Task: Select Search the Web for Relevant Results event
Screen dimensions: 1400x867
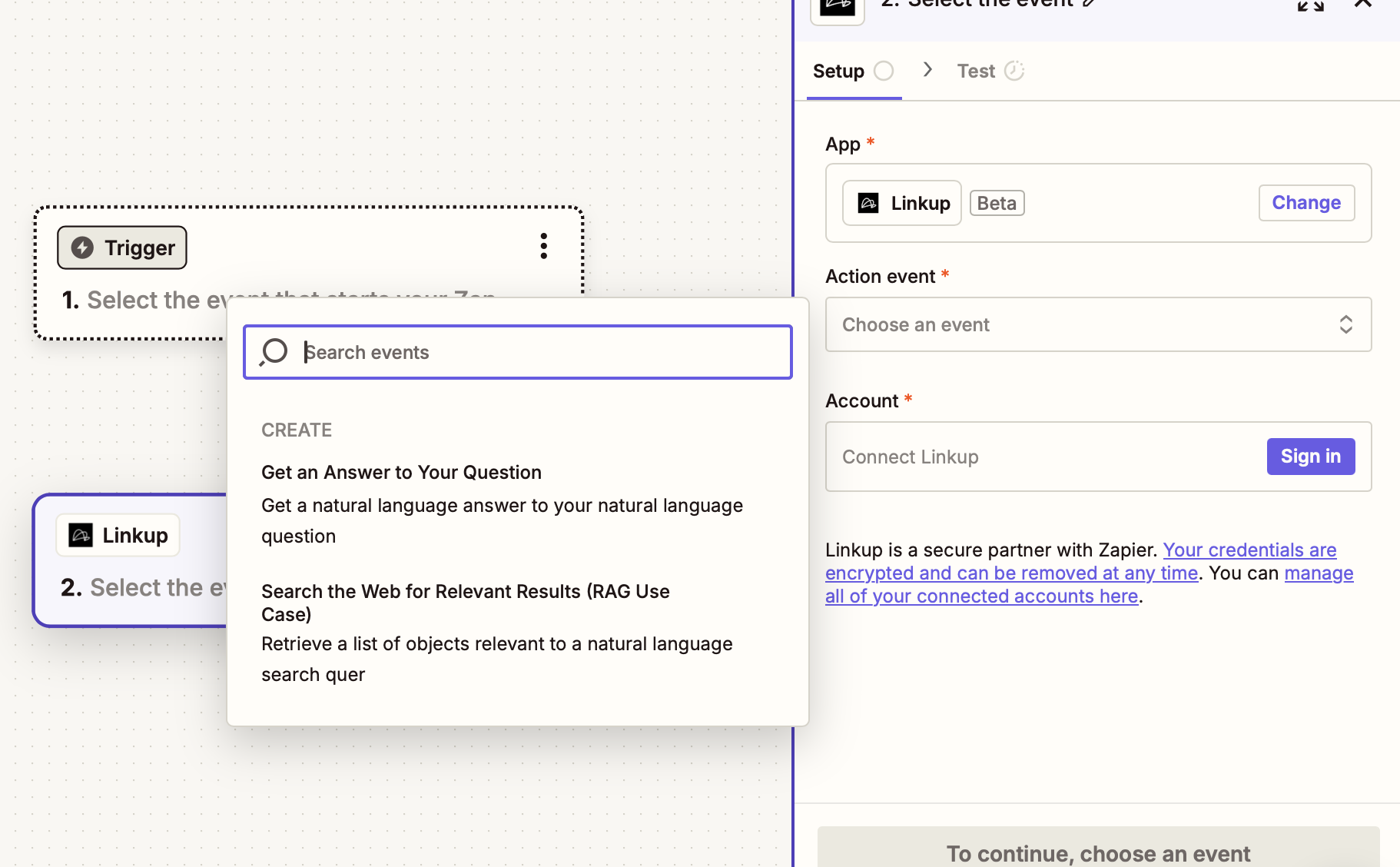Action: [x=517, y=633]
